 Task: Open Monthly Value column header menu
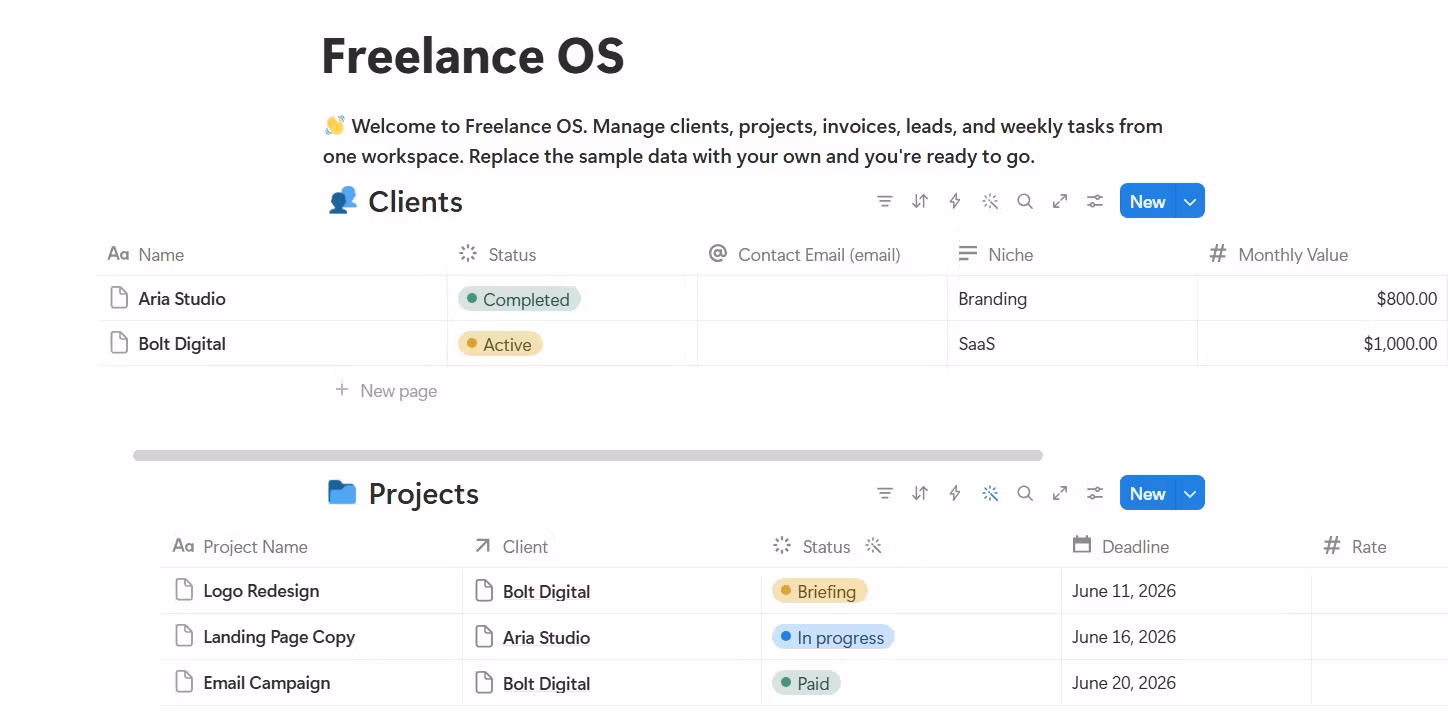pyautogui.click(x=1322, y=254)
